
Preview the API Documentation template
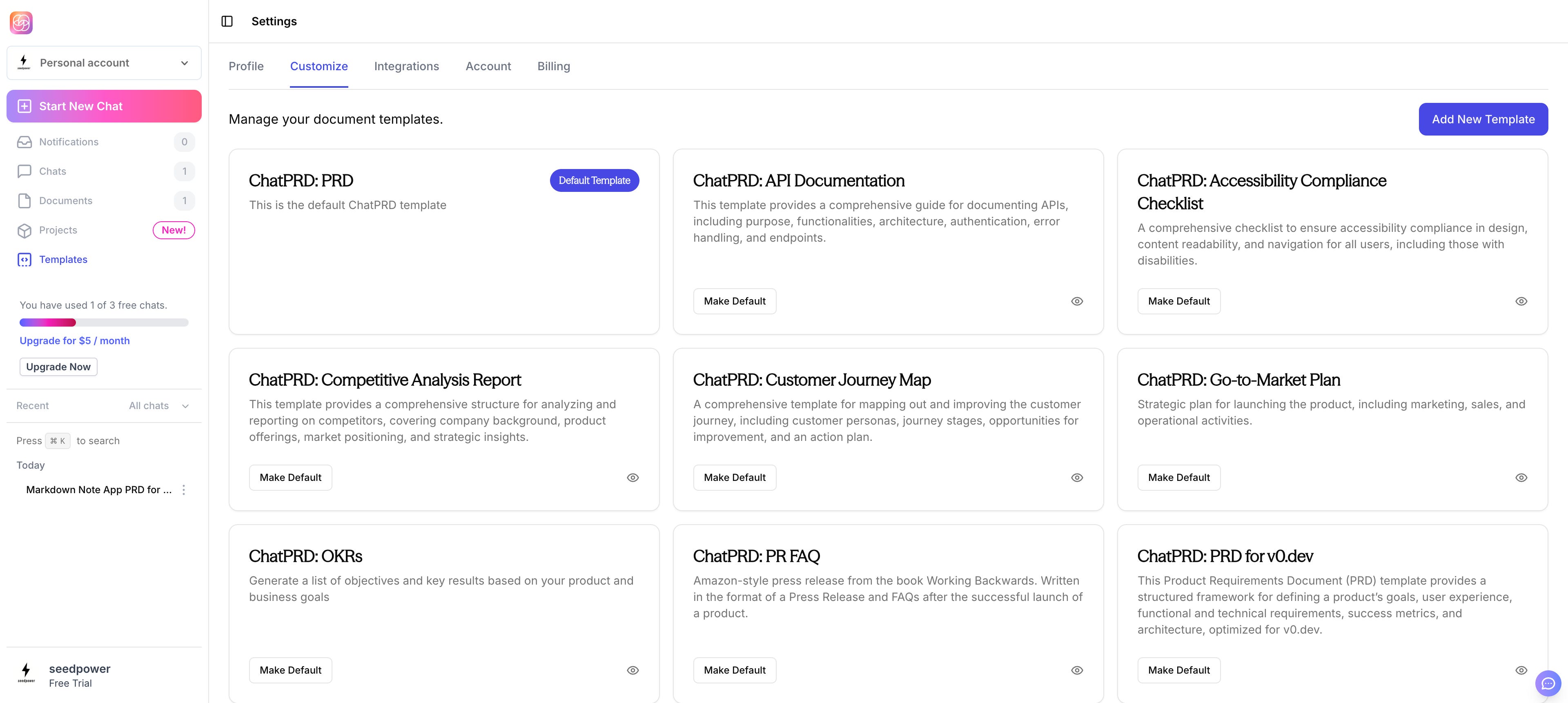[1077, 301]
